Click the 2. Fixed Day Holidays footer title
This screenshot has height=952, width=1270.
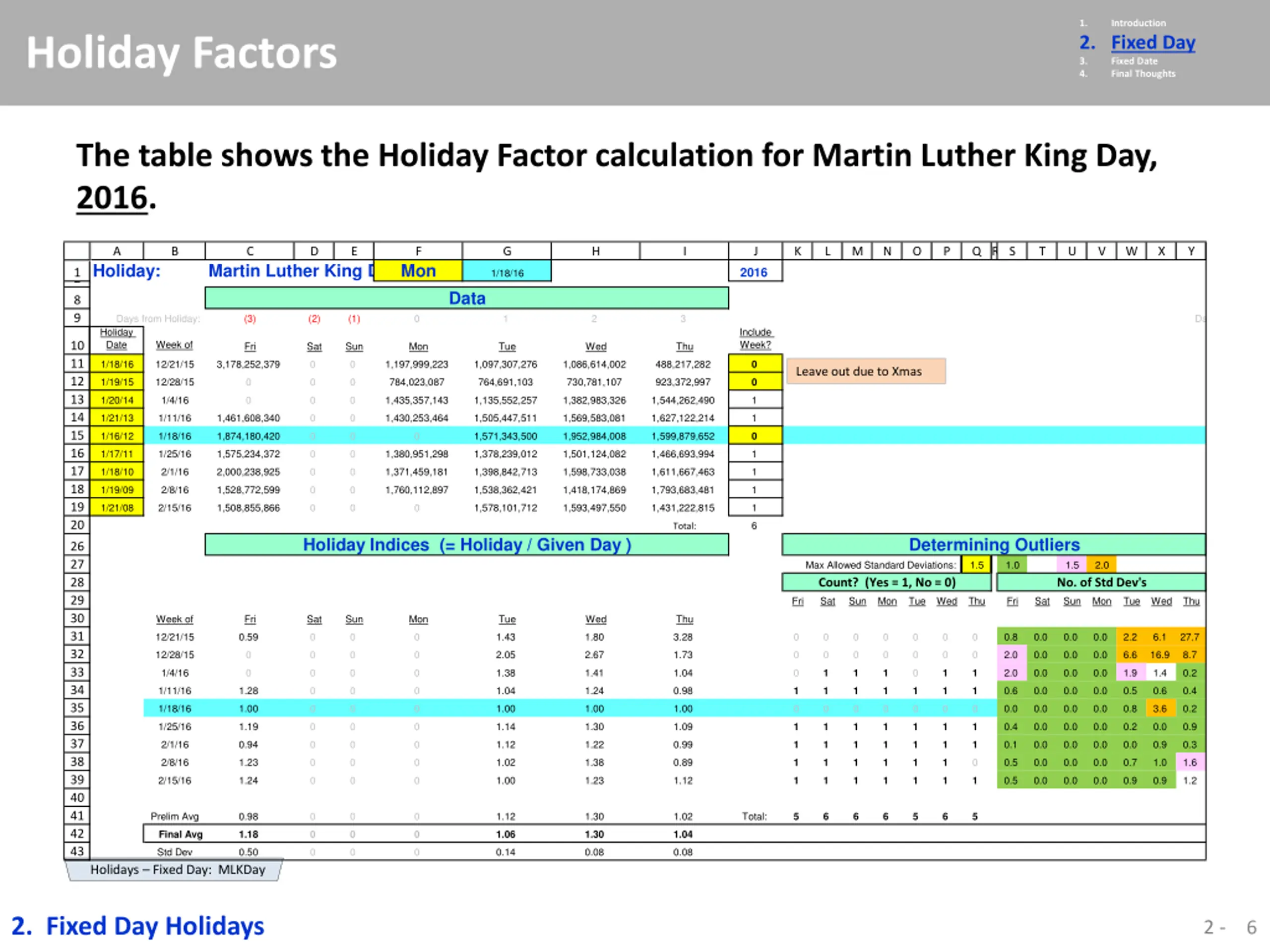point(138,926)
